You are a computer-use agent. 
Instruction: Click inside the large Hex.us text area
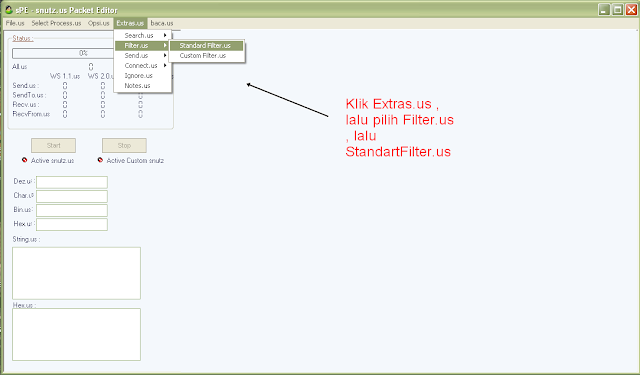point(76,335)
